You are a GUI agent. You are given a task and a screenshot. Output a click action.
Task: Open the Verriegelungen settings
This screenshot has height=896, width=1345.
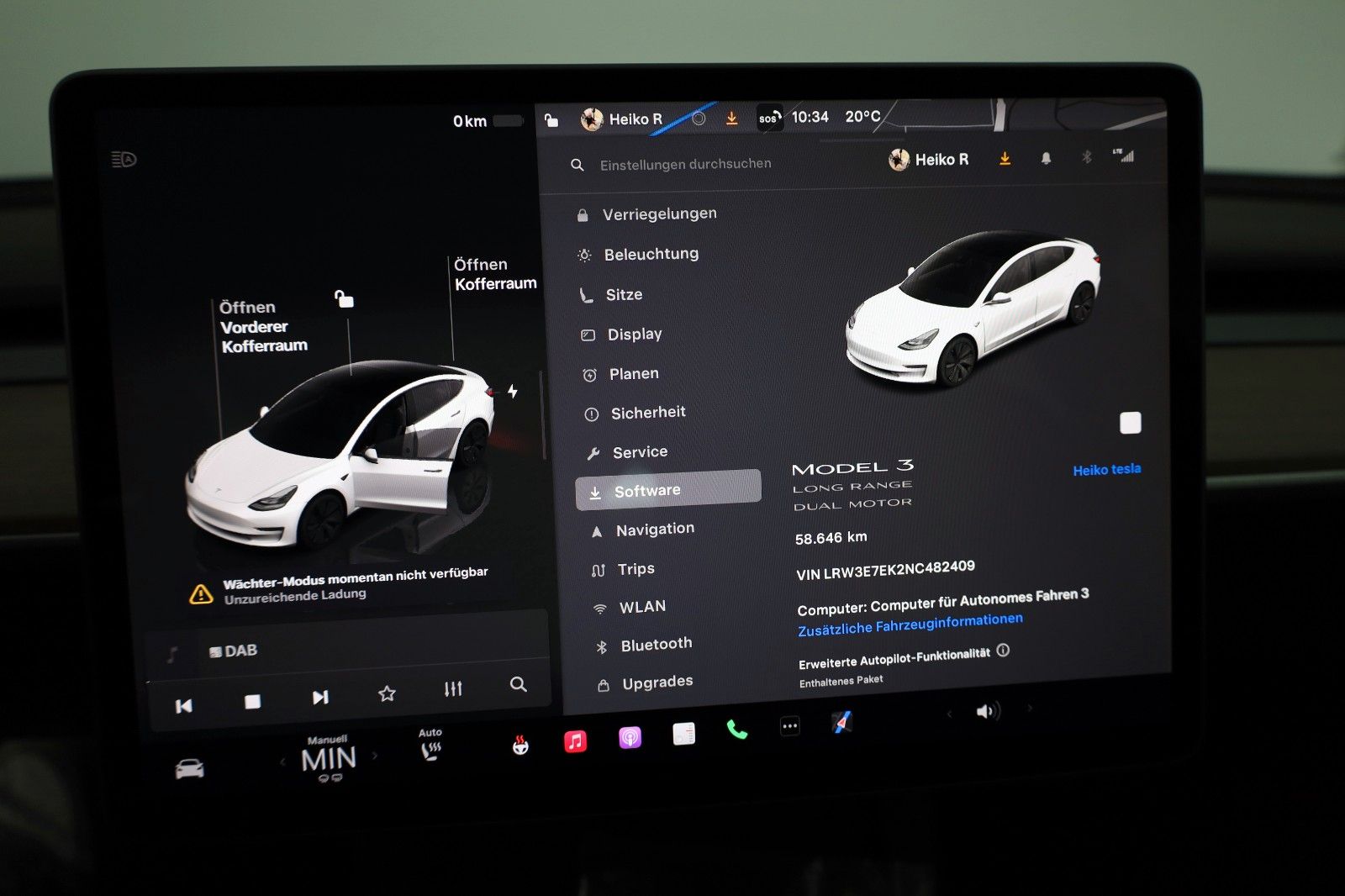coord(647,214)
